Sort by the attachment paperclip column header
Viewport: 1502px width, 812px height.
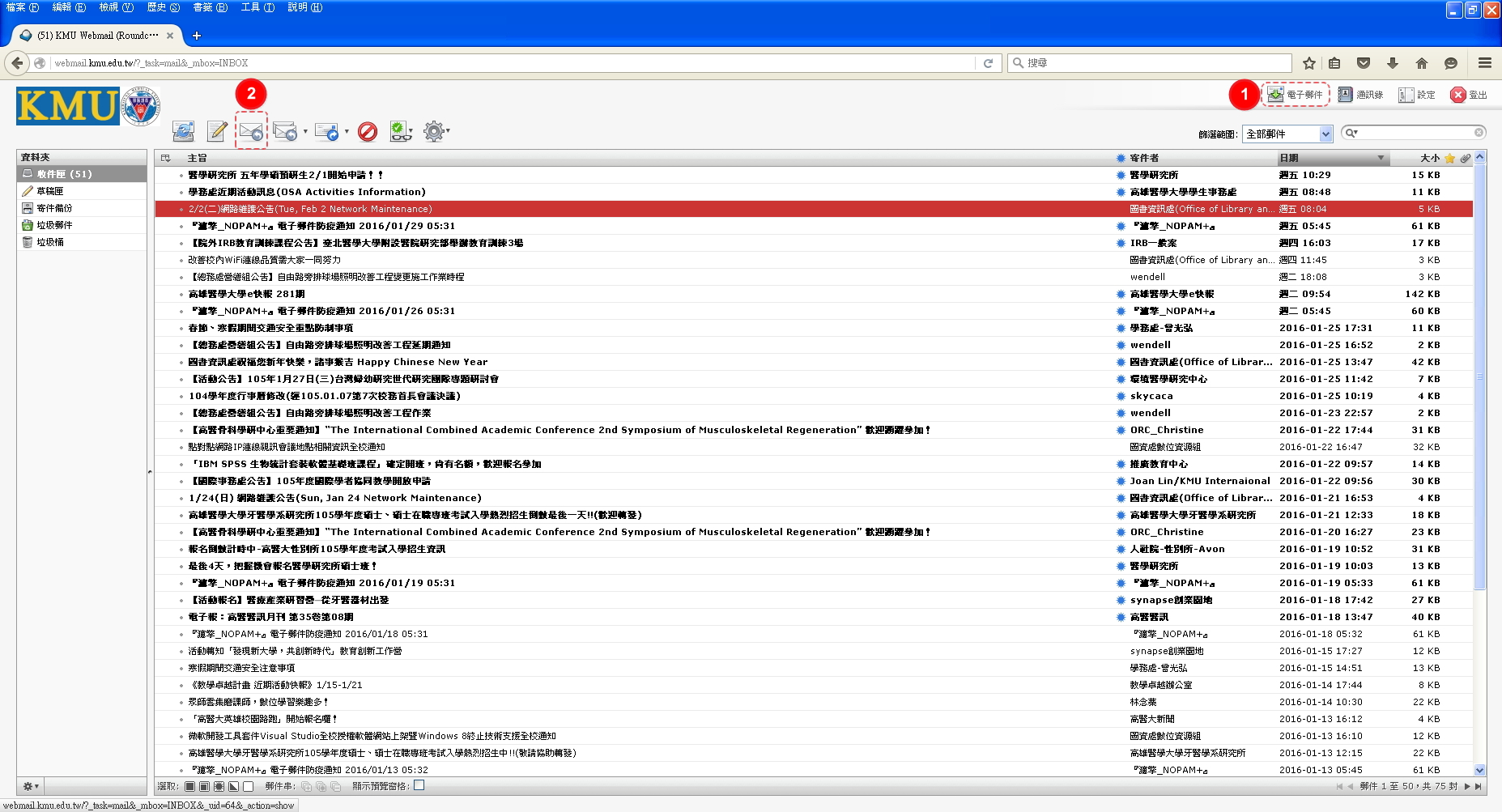coord(1465,158)
